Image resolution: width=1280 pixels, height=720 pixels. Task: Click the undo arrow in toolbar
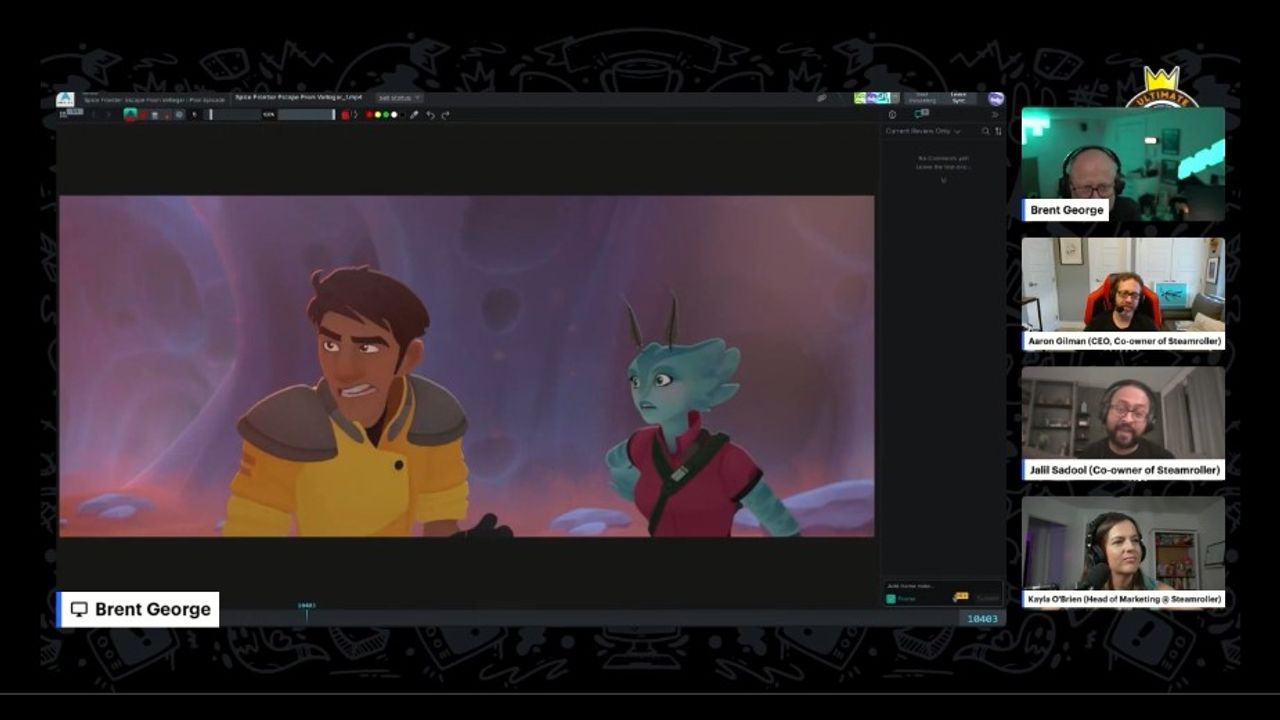coord(430,115)
